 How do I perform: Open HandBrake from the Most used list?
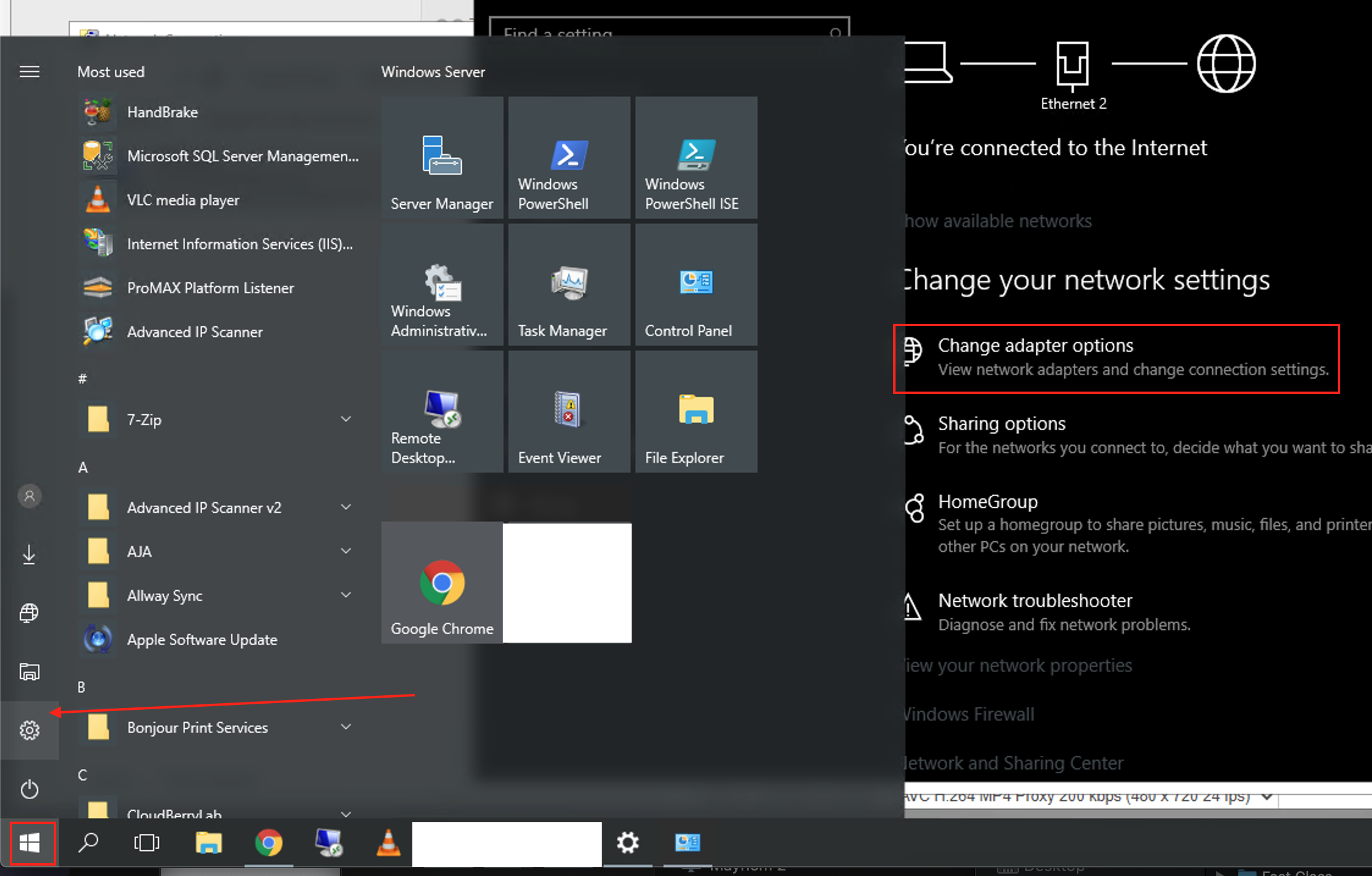220,112
